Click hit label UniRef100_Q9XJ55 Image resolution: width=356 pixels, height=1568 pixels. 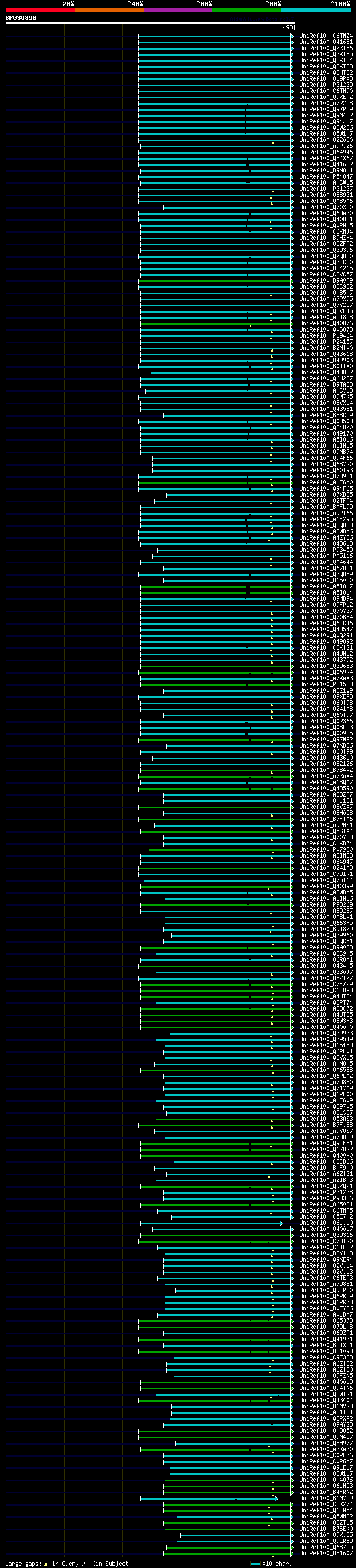coord(326,1535)
